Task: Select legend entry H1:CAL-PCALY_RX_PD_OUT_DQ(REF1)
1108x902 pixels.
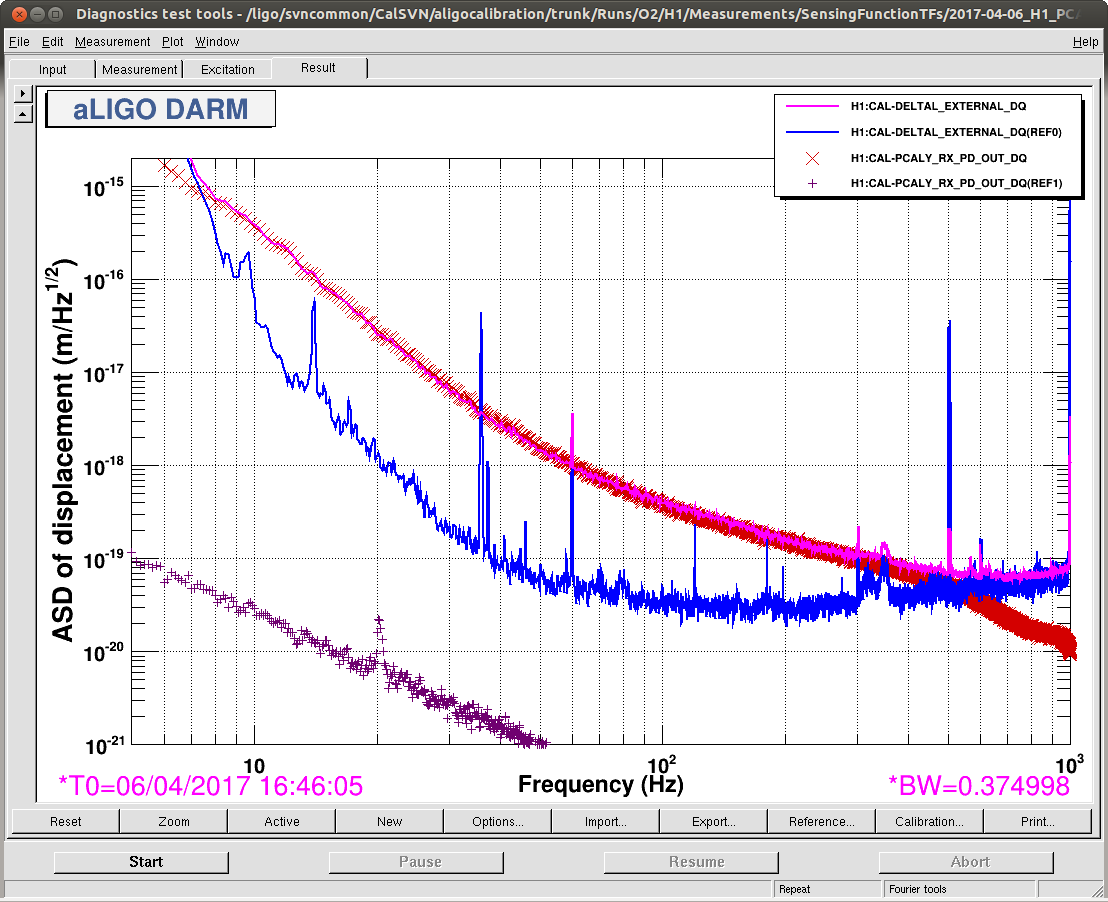Action: pyautogui.click(x=956, y=183)
